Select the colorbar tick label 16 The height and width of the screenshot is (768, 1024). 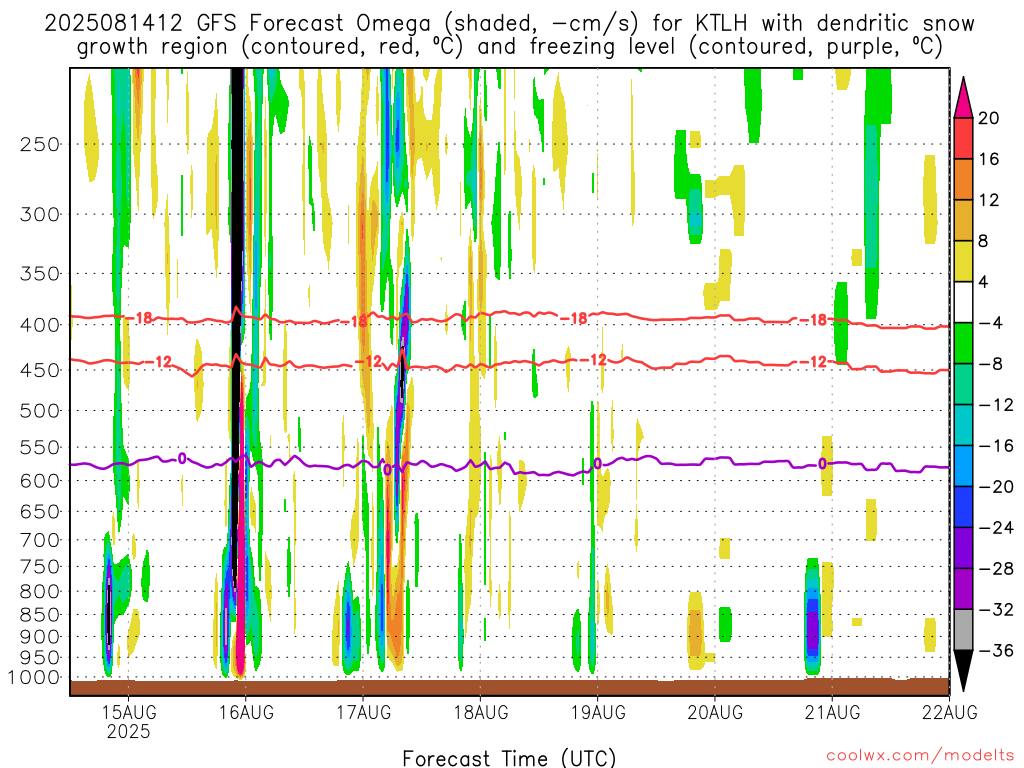tap(989, 159)
